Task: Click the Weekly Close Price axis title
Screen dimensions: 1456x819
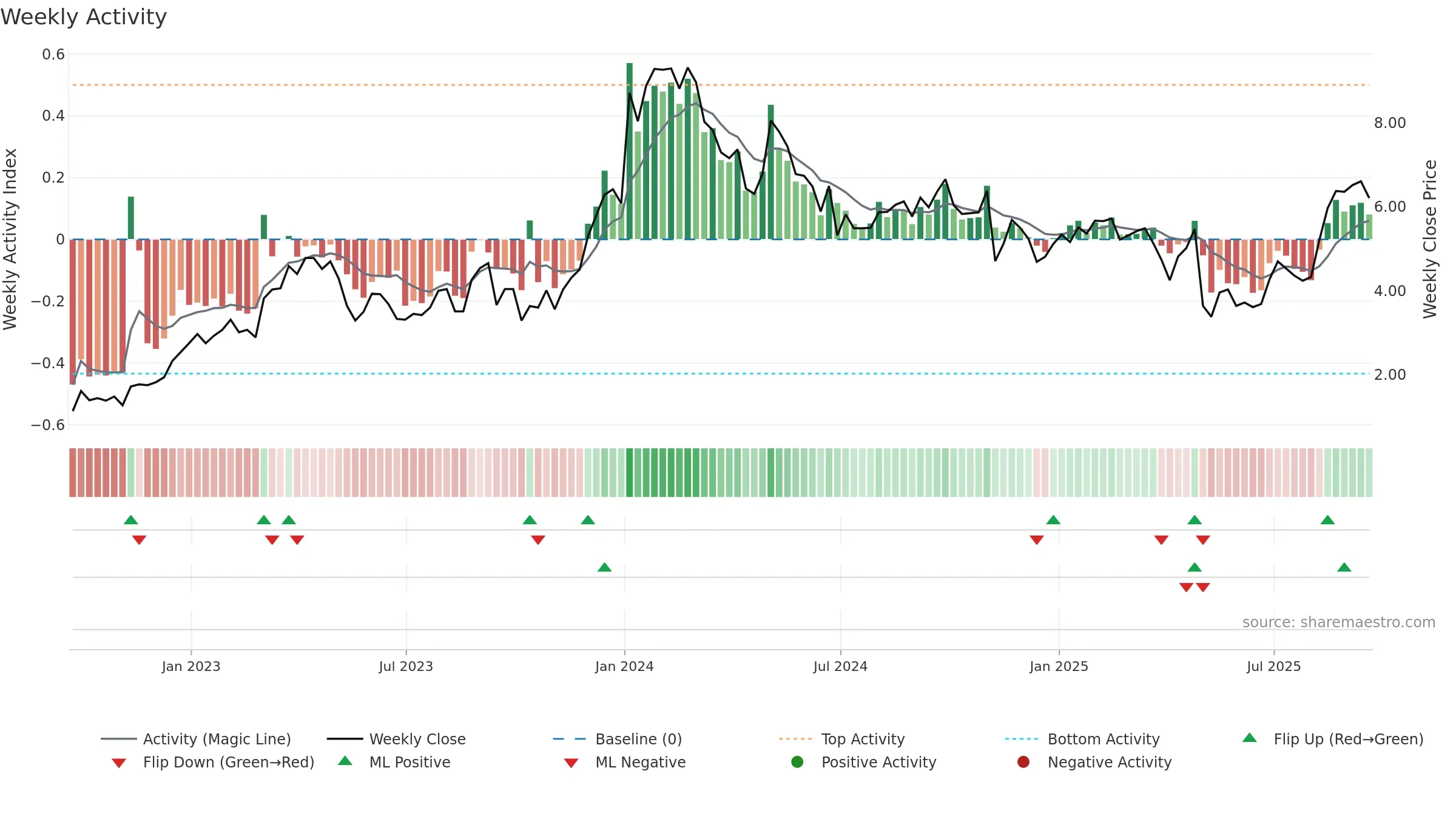Action: click(x=1430, y=239)
